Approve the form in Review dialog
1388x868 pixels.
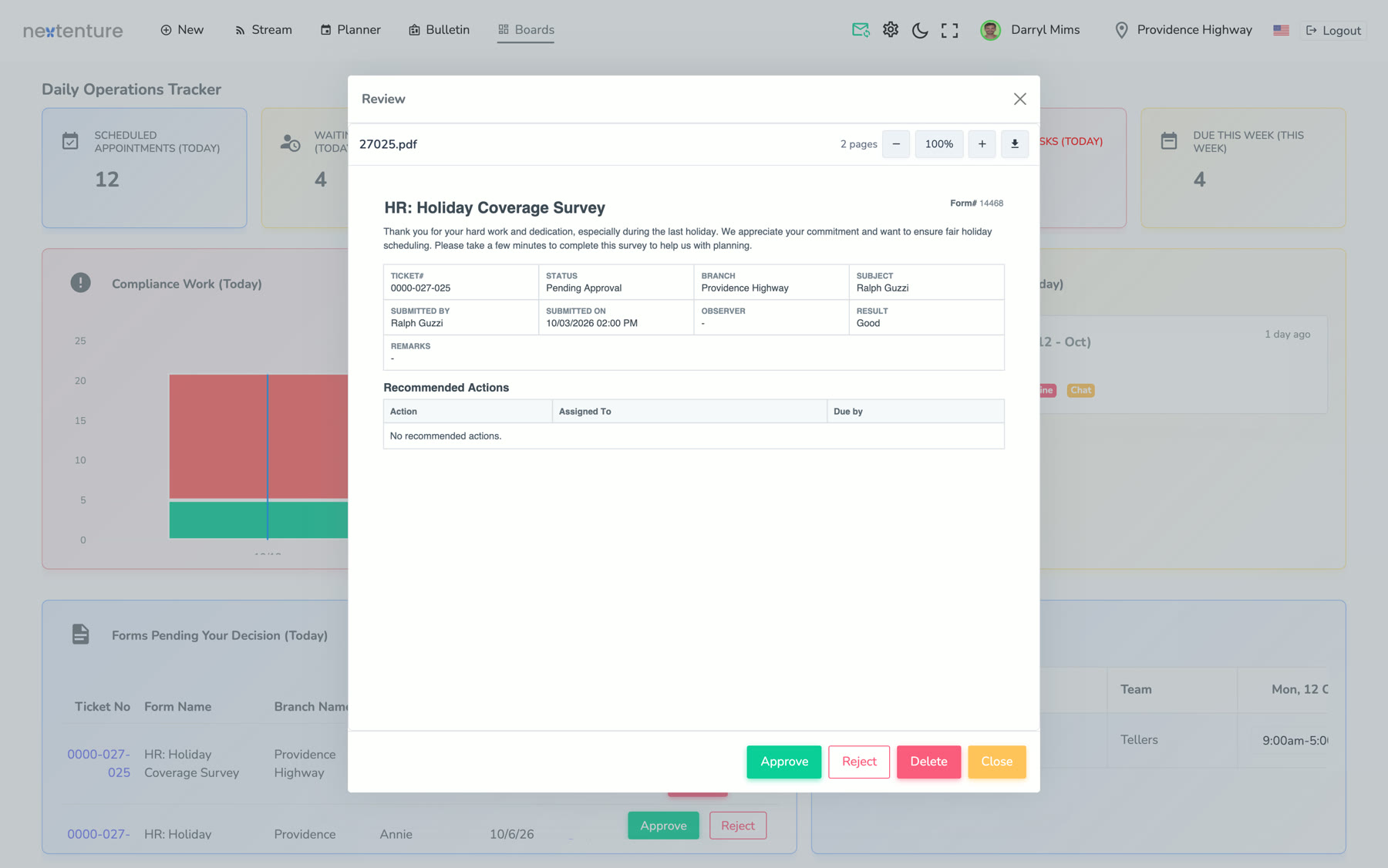784,762
